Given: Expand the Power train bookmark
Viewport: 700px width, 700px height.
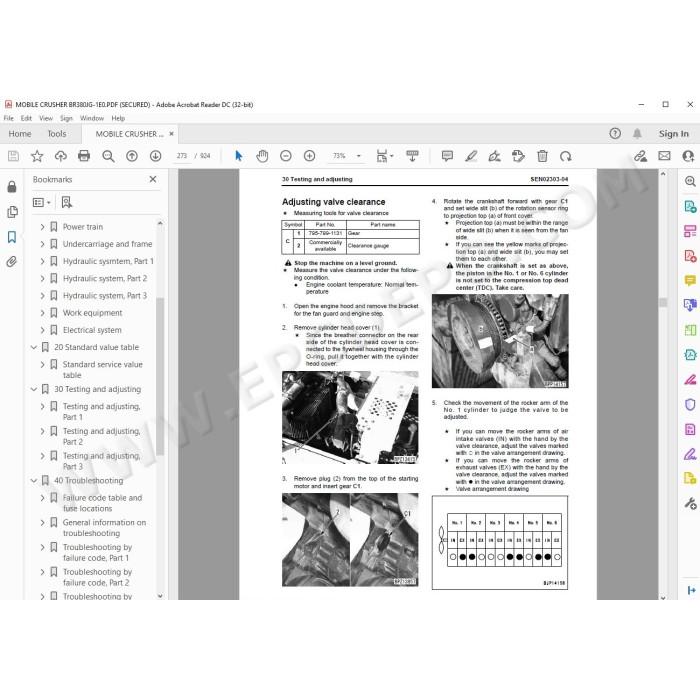Looking at the screenshot, I should coord(42,227).
